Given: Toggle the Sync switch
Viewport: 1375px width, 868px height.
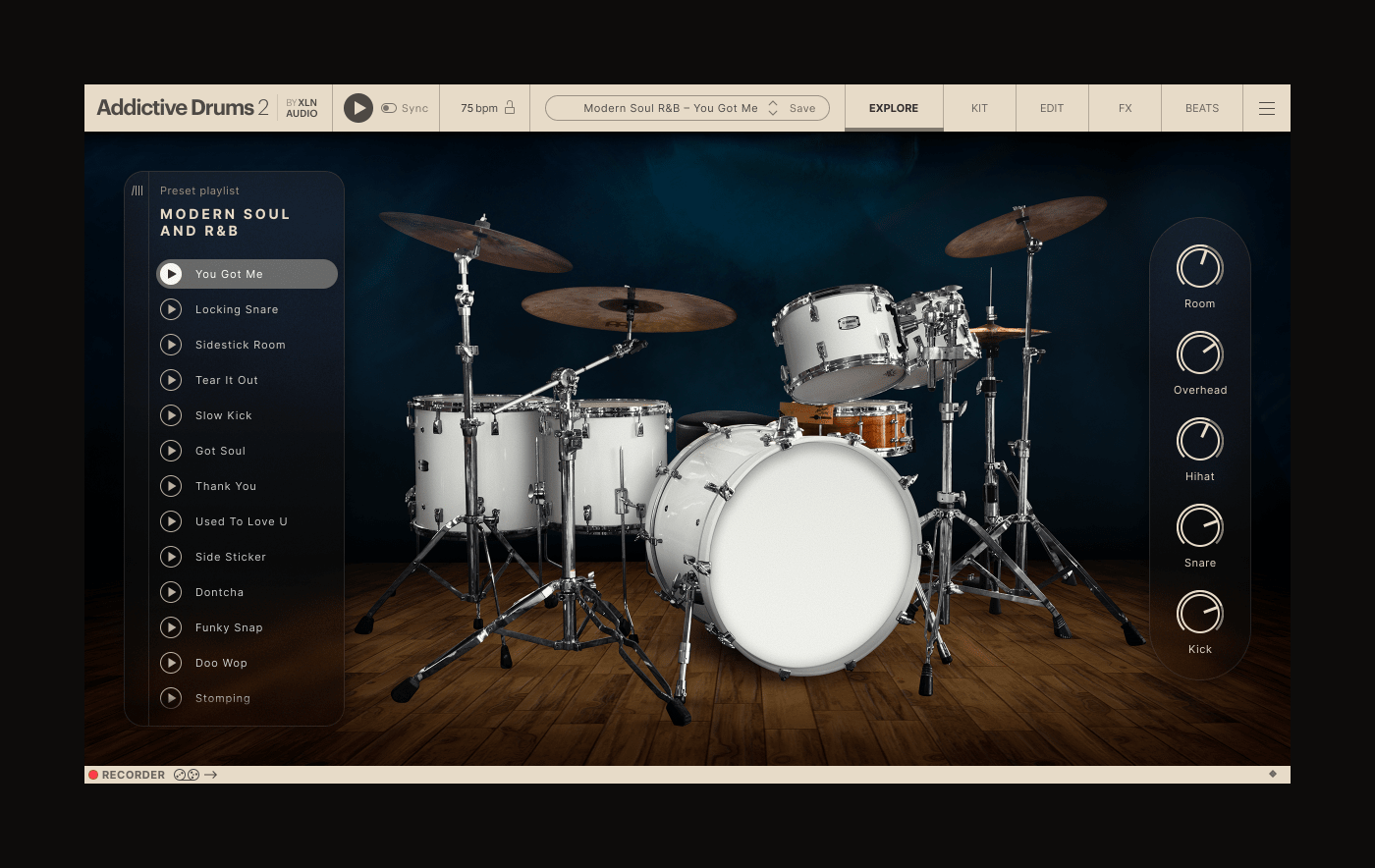Looking at the screenshot, I should pos(388,108).
